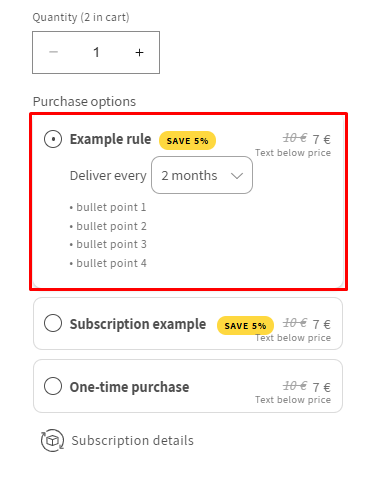Open the 2 months delivery dropdown

coord(202,175)
